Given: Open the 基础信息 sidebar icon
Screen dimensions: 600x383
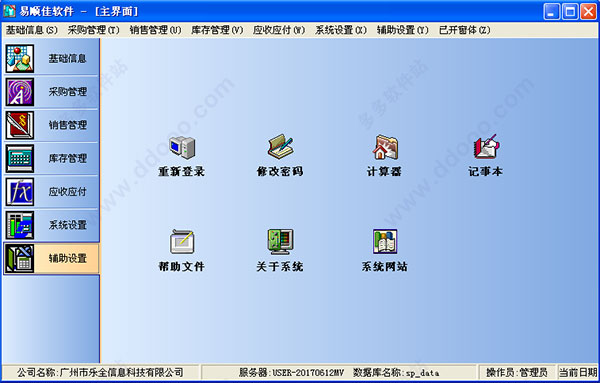Looking at the screenshot, I should (x=20, y=59).
